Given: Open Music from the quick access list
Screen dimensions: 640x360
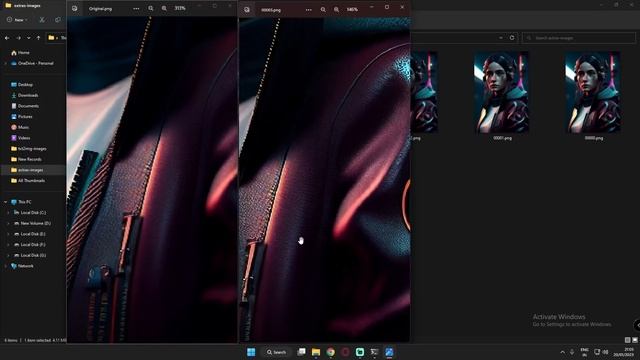Looking at the screenshot, I should [20, 127].
